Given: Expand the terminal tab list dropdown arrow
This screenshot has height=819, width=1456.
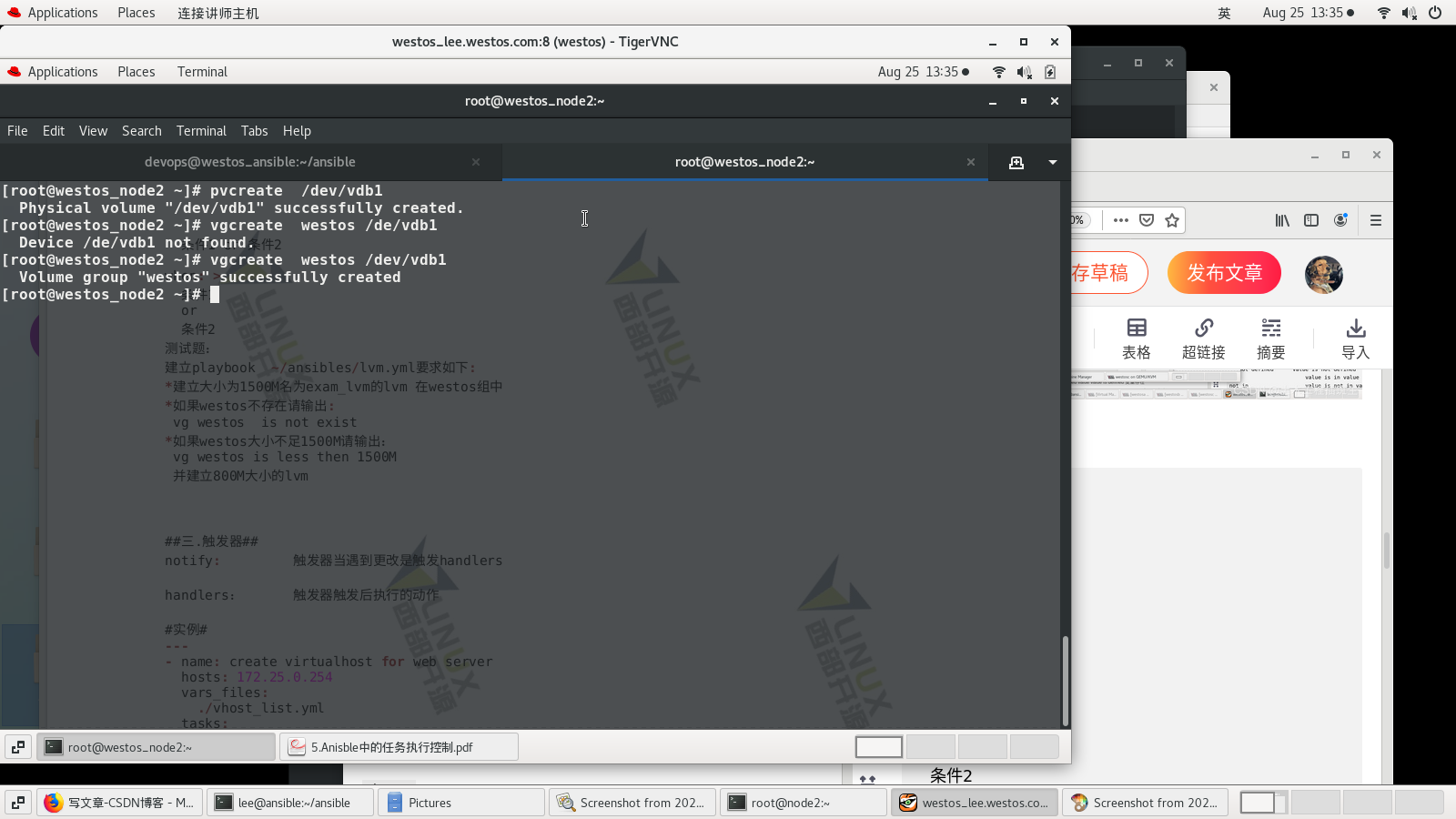Looking at the screenshot, I should click(1053, 162).
